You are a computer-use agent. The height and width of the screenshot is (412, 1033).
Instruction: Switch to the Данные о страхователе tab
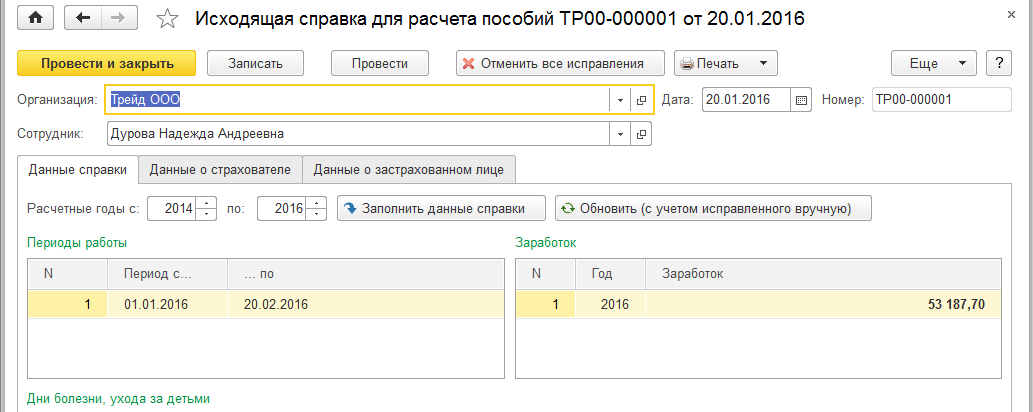coord(220,170)
